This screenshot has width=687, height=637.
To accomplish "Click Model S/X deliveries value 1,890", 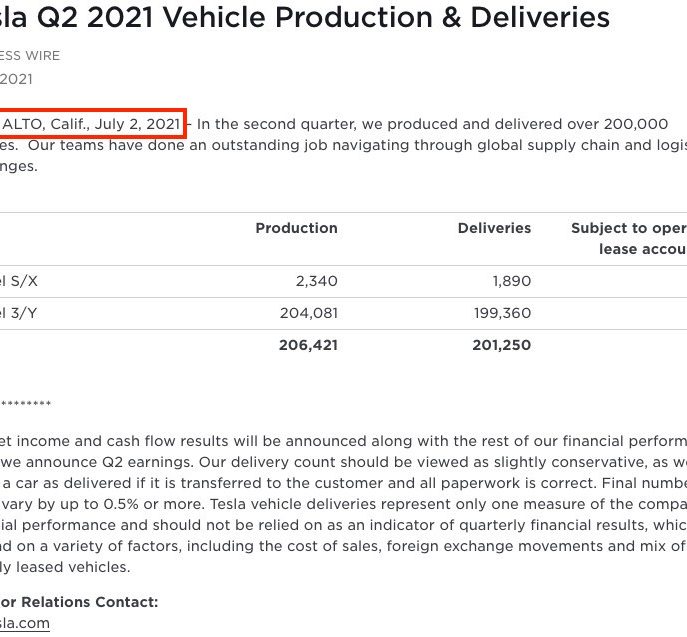I will coord(512,281).
